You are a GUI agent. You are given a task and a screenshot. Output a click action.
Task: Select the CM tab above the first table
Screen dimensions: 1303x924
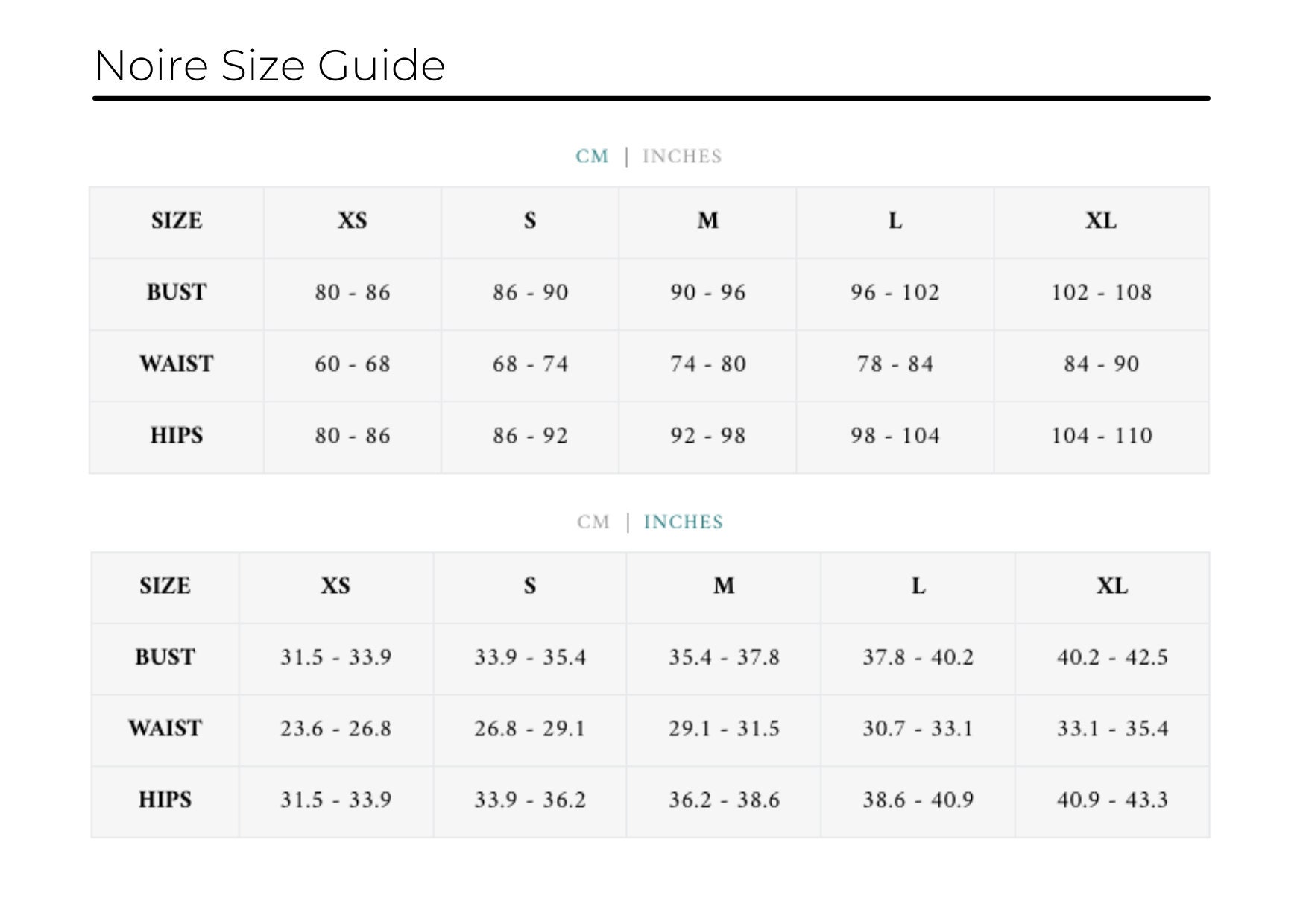coord(592,156)
